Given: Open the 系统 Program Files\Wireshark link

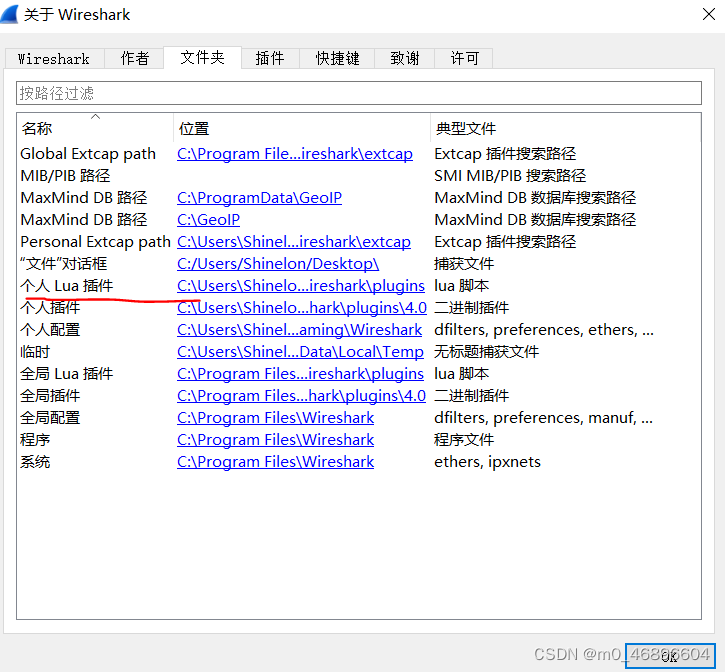Looking at the screenshot, I should pyautogui.click(x=275, y=462).
